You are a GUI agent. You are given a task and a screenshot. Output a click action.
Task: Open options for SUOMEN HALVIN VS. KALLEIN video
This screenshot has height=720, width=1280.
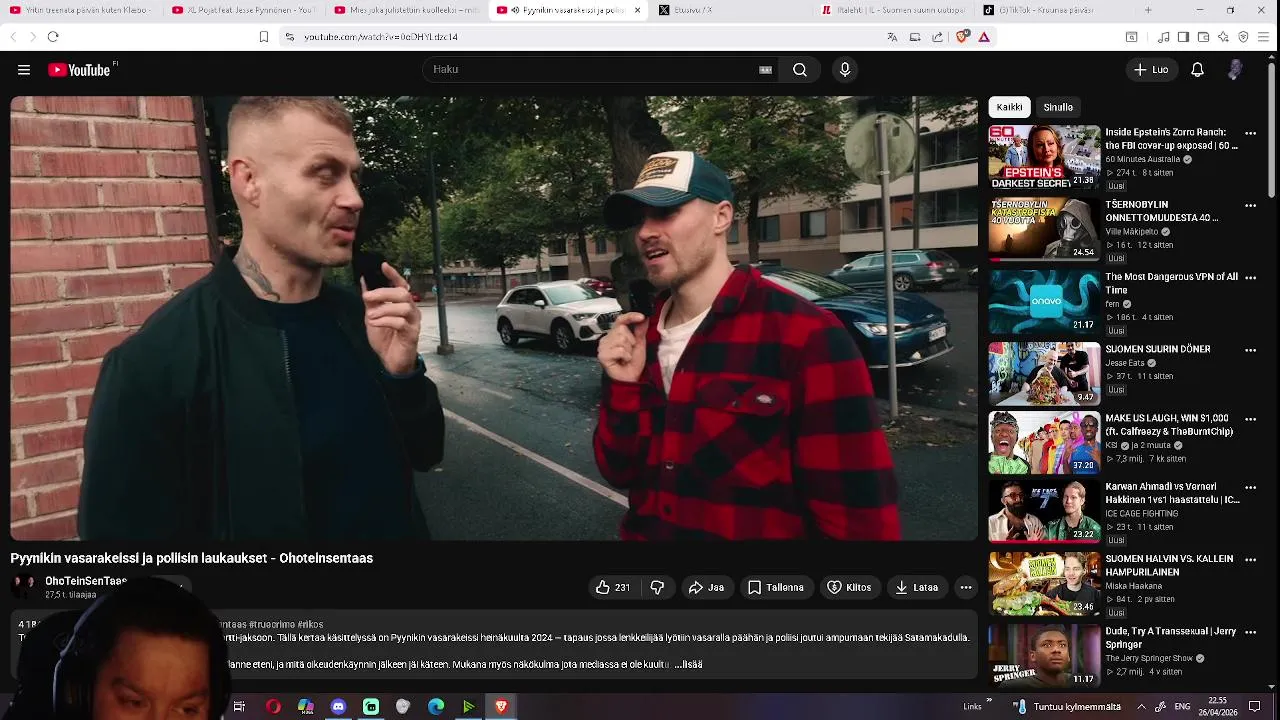pyautogui.click(x=1250, y=560)
